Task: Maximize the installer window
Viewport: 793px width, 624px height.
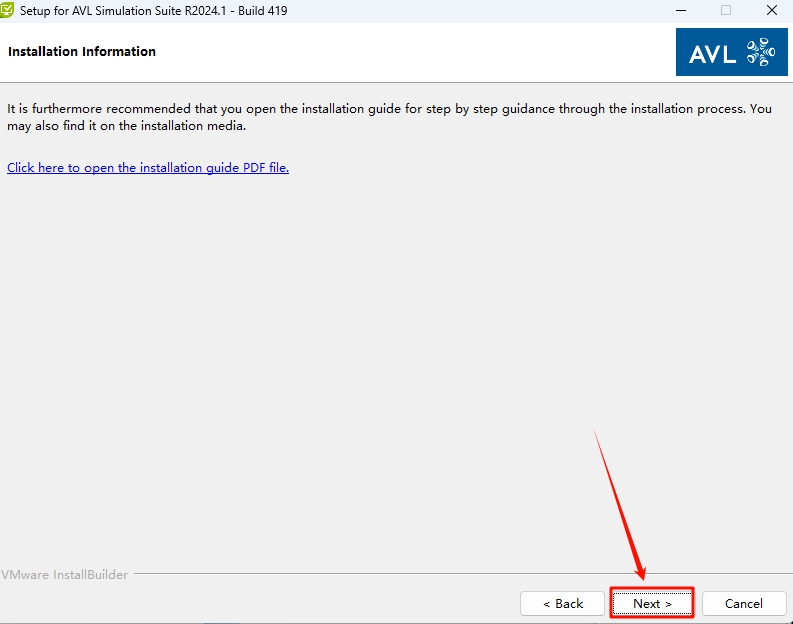Action: tap(726, 10)
